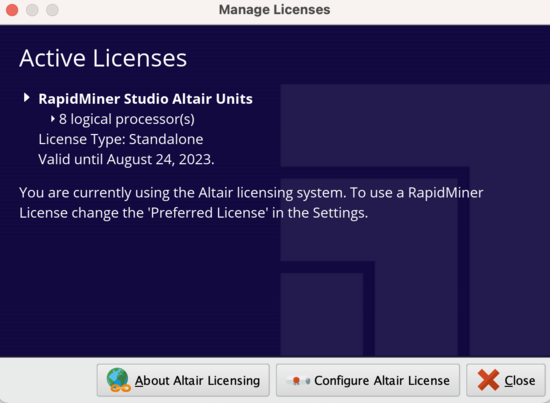Click the 'Active Licenses' heading
The image size is (550, 403).
tap(103, 58)
